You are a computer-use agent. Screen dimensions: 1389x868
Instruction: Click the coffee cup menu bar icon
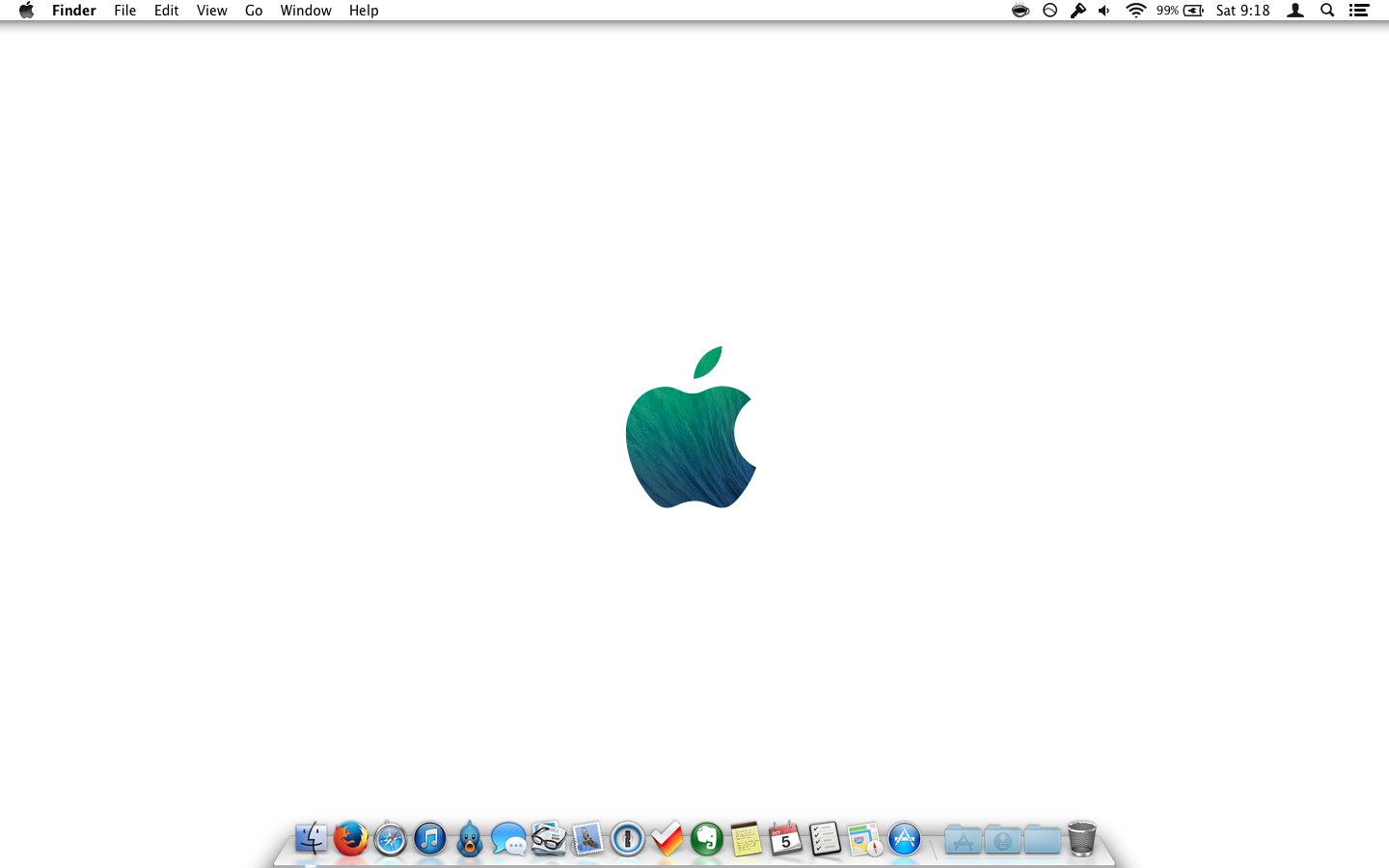1021,11
